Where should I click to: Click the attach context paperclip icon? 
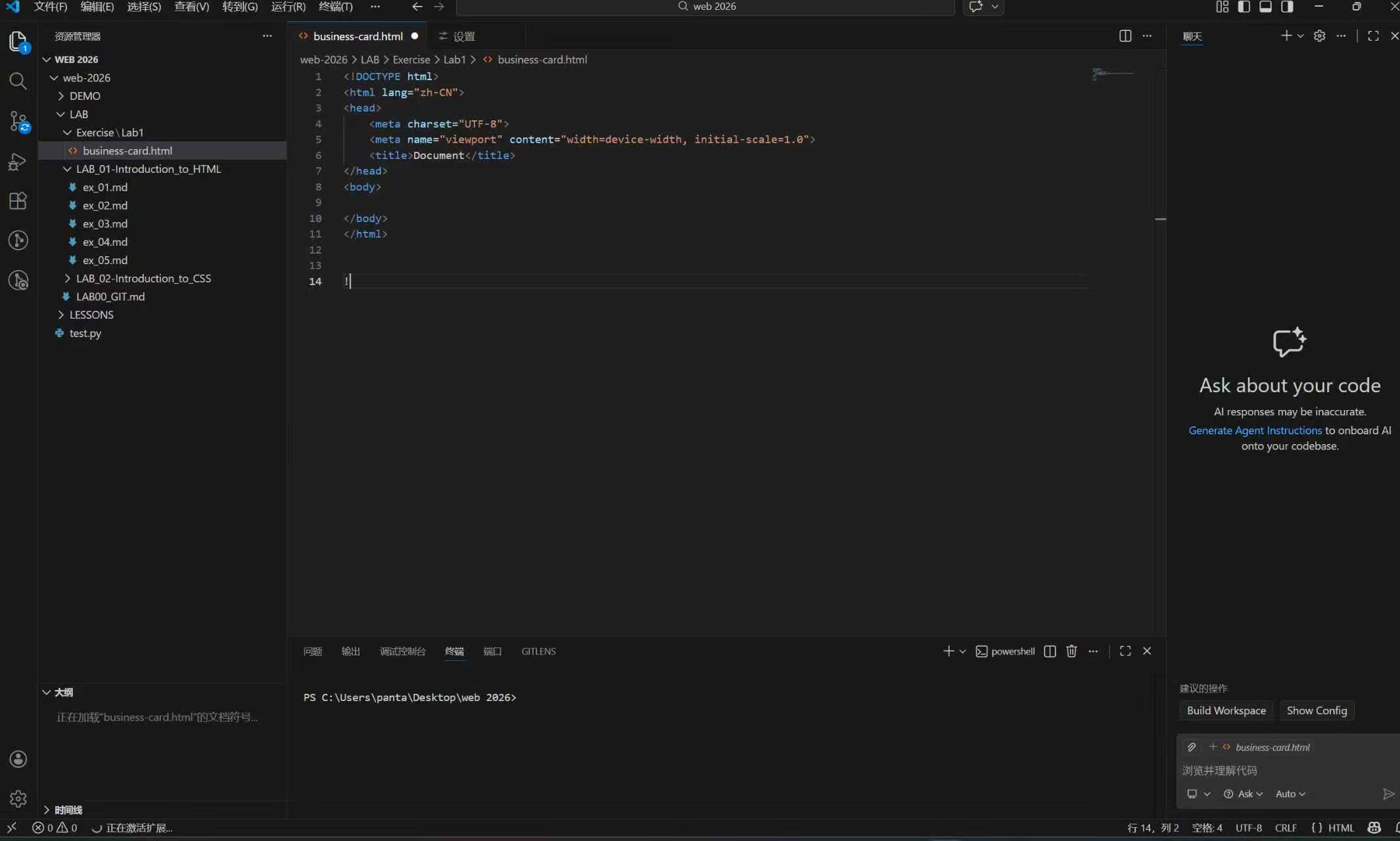point(1192,747)
